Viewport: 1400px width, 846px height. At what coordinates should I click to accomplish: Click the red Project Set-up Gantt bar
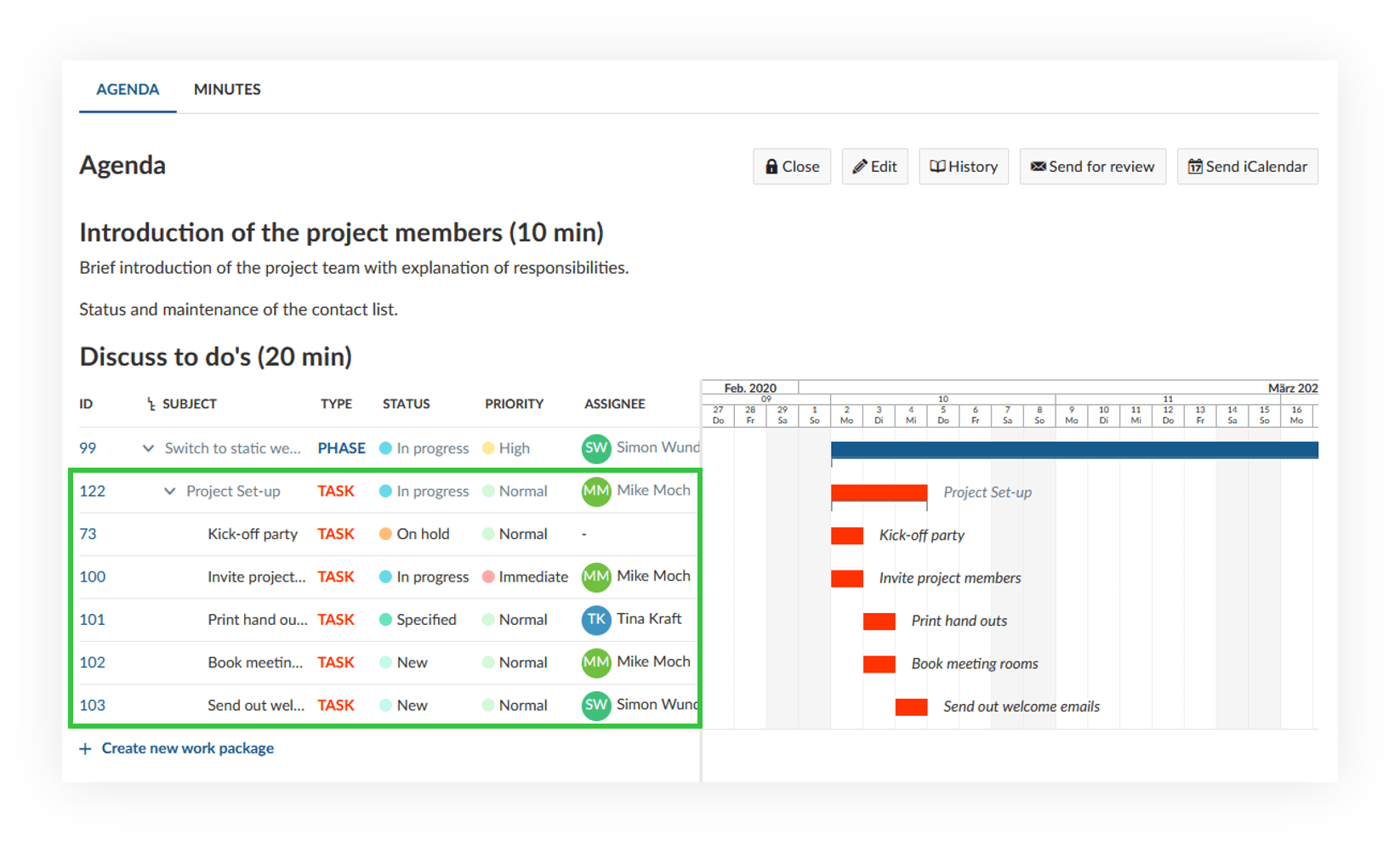(879, 493)
